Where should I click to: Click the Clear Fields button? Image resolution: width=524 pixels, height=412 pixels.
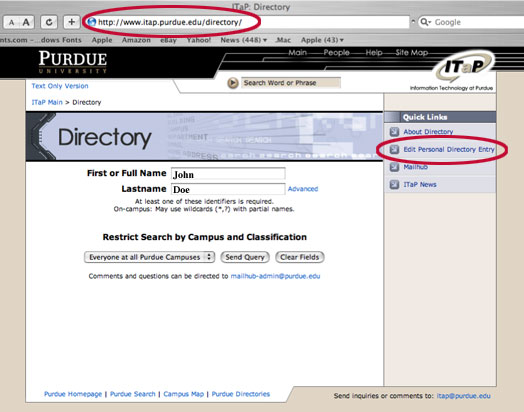[300, 257]
